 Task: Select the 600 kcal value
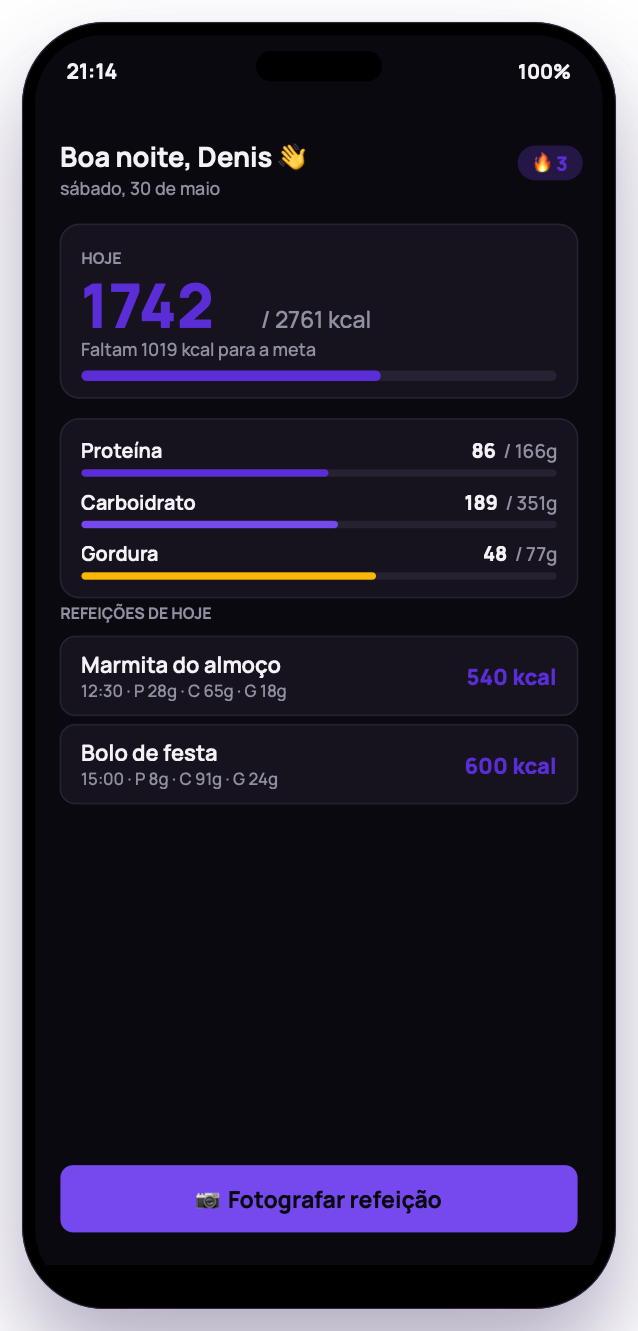(510, 766)
